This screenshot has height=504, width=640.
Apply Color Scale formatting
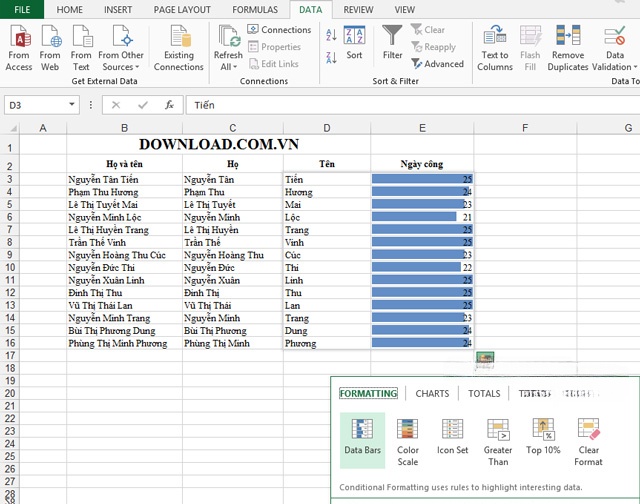click(x=407, y=440)
